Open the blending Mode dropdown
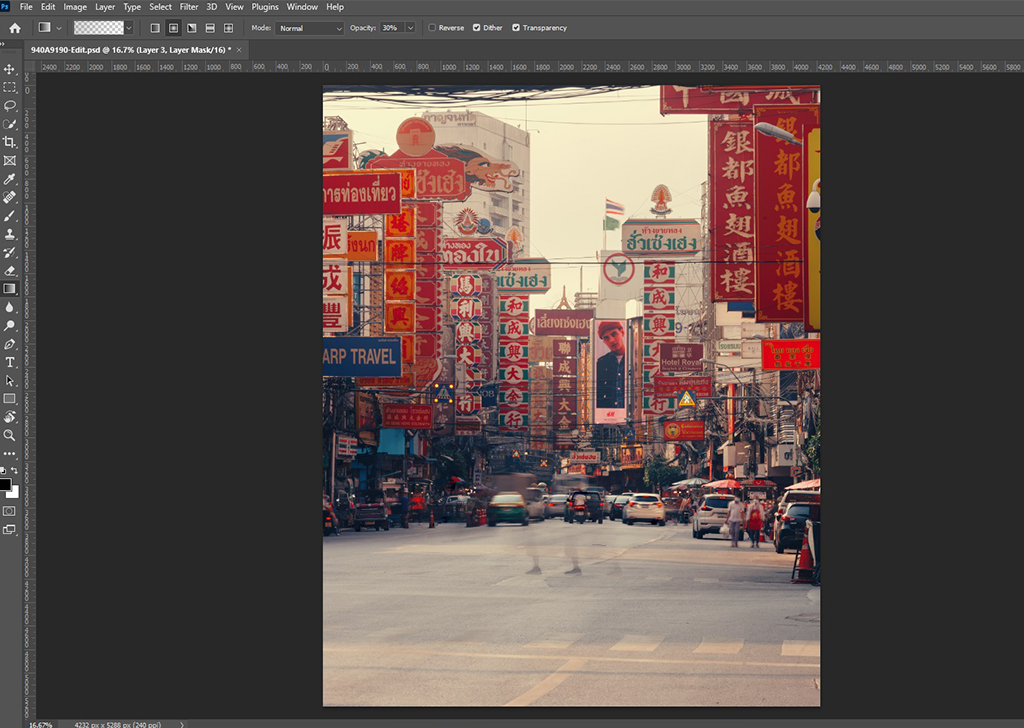The width and height of the screenshot is (1024, 728). click(309, 28)
